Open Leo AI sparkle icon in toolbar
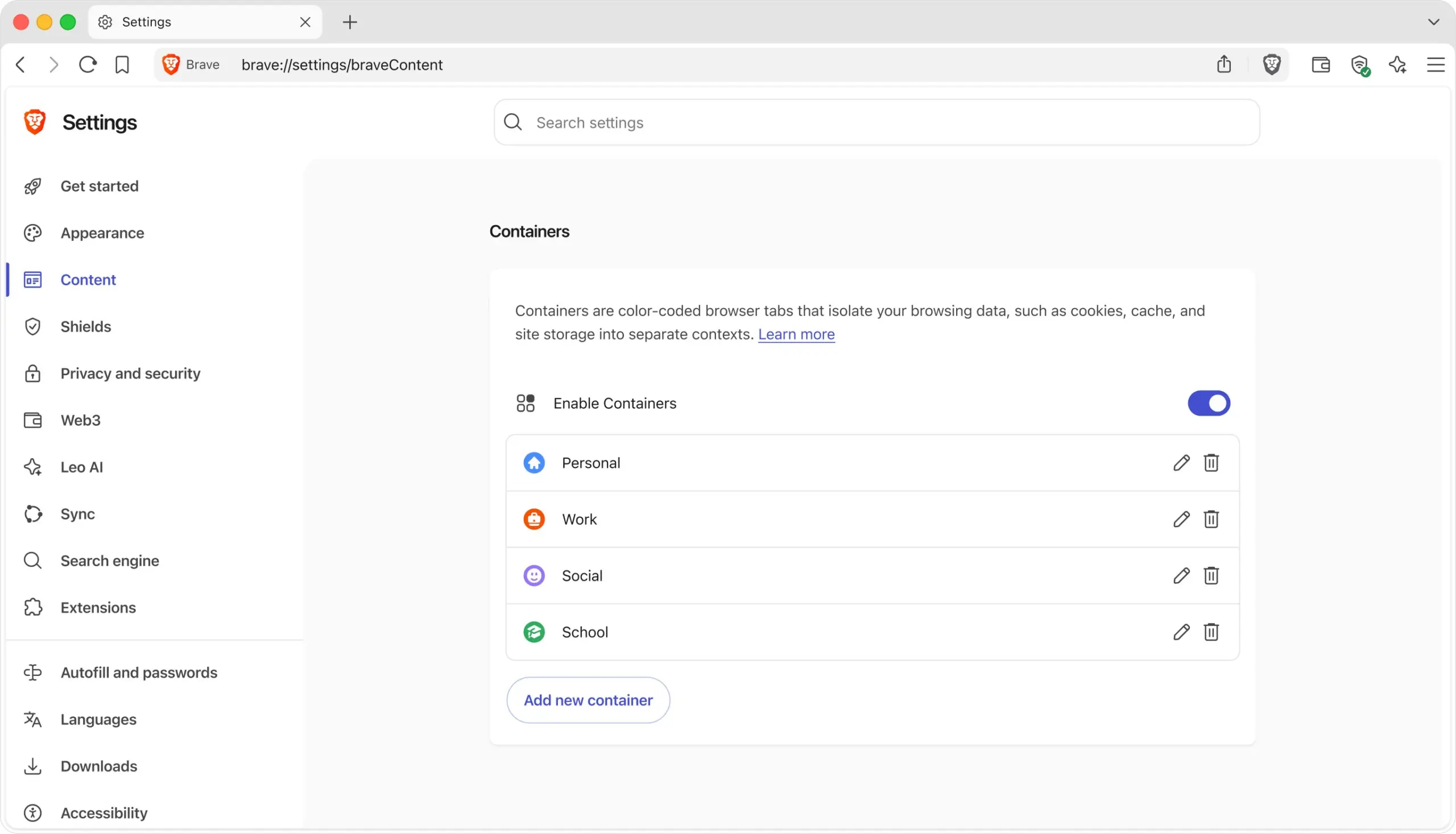Viewport: 1456px width, 834px height. coord(1397,65)
